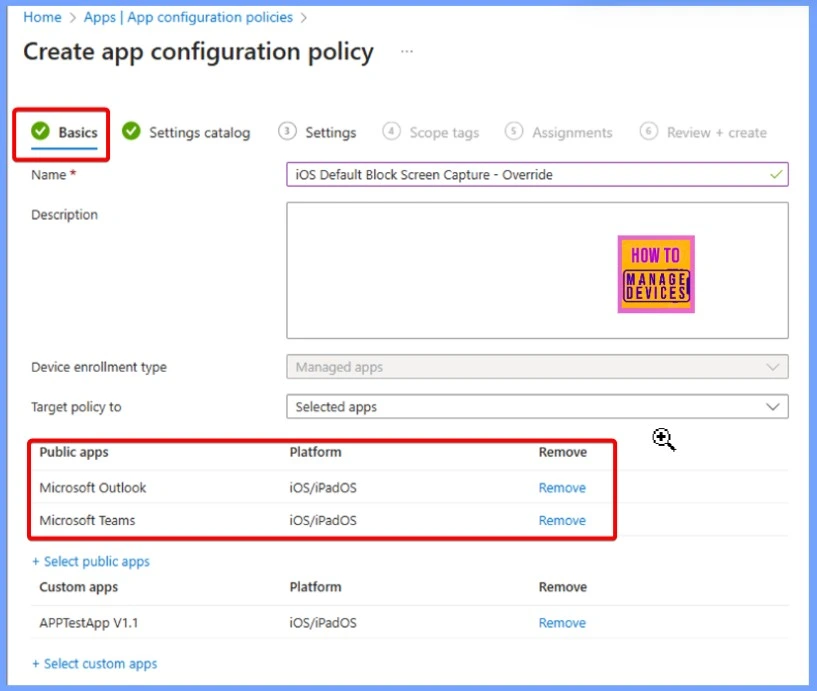Click iOS/iPadOS platform in Outlook row
The height and width of the screenshot is (691, 817).
point(323,488)
